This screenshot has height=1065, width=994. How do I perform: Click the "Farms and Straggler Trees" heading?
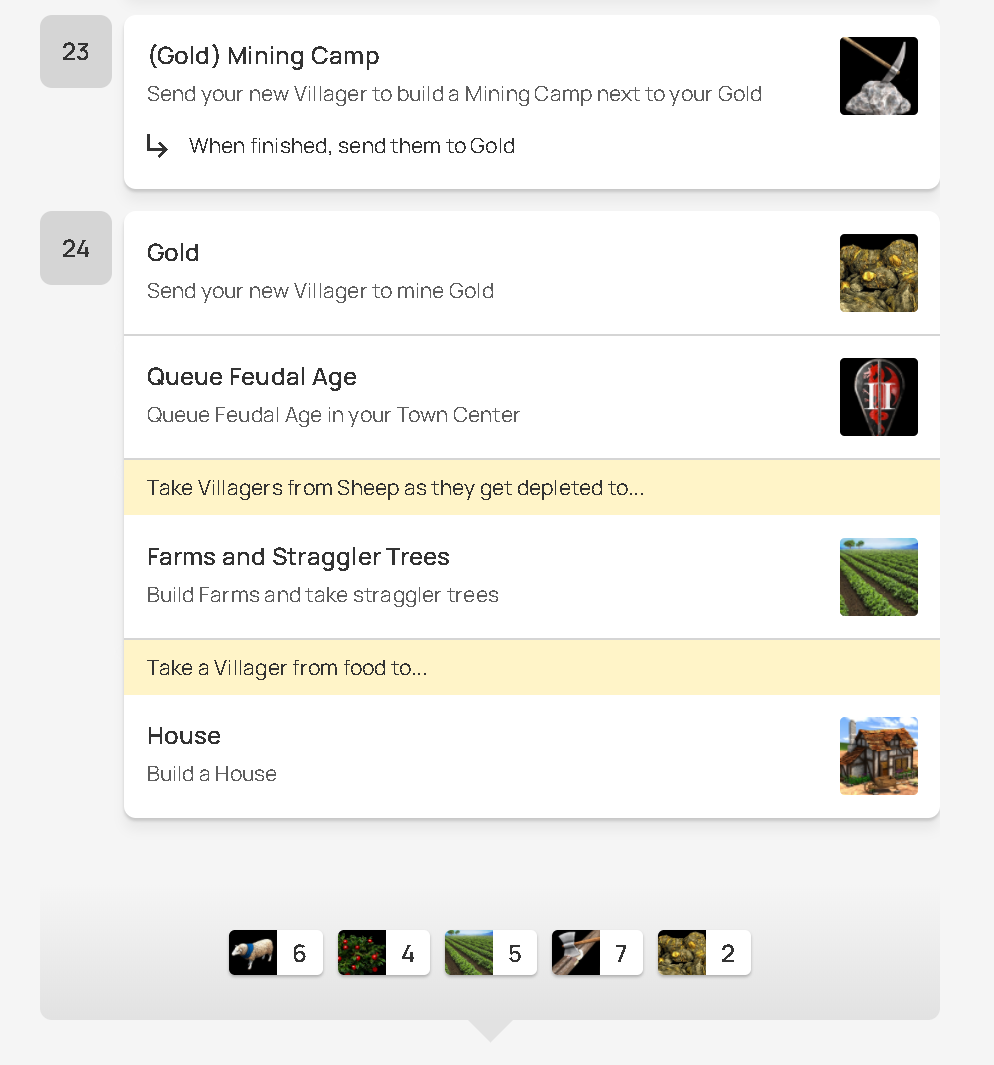(x=298, y=557)
